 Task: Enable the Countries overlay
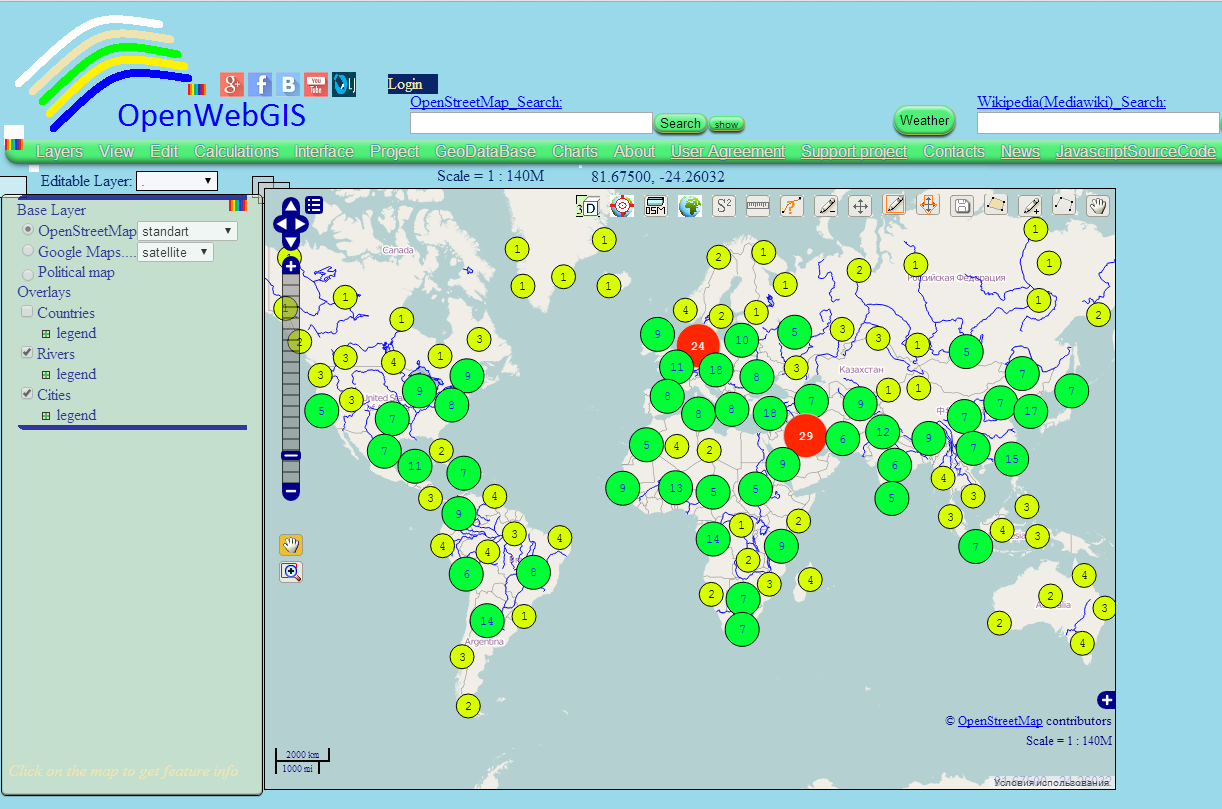point(27,312)
